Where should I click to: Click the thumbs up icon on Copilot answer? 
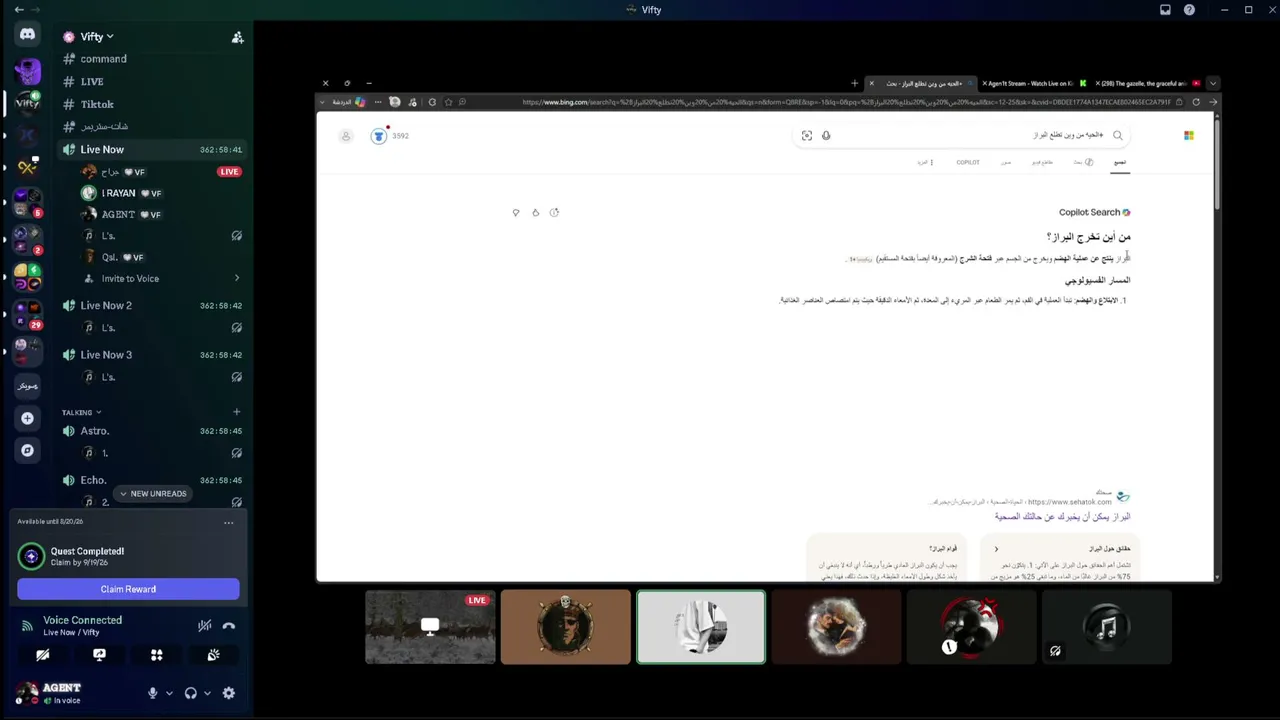coord(535,212)
